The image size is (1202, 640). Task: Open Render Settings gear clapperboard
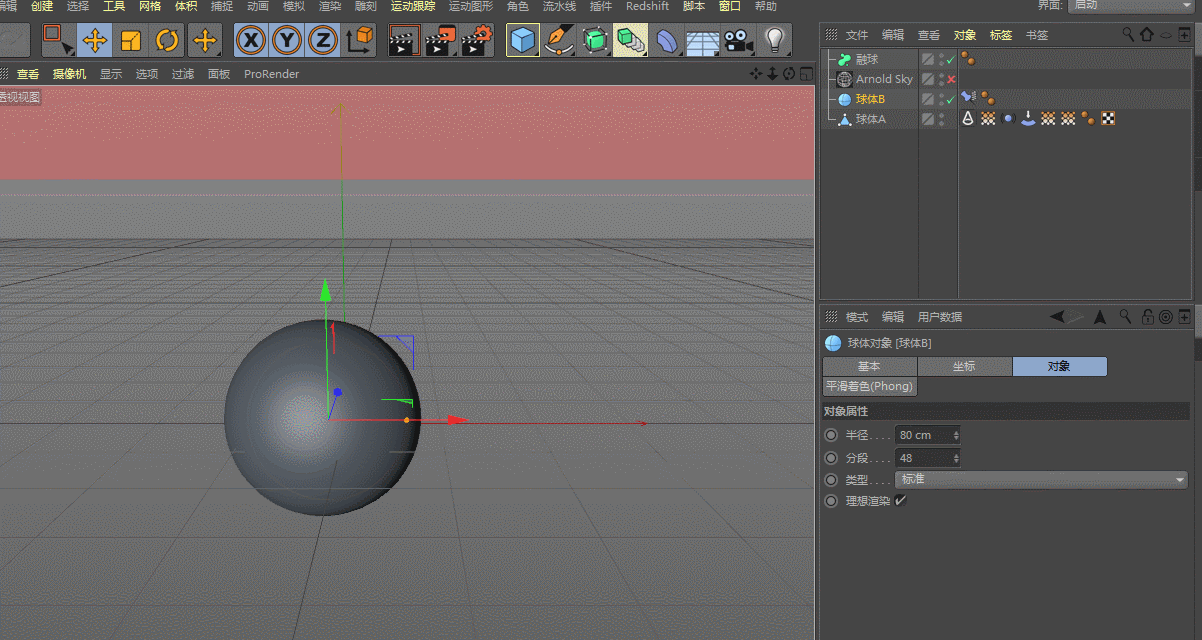pos(477,40)
